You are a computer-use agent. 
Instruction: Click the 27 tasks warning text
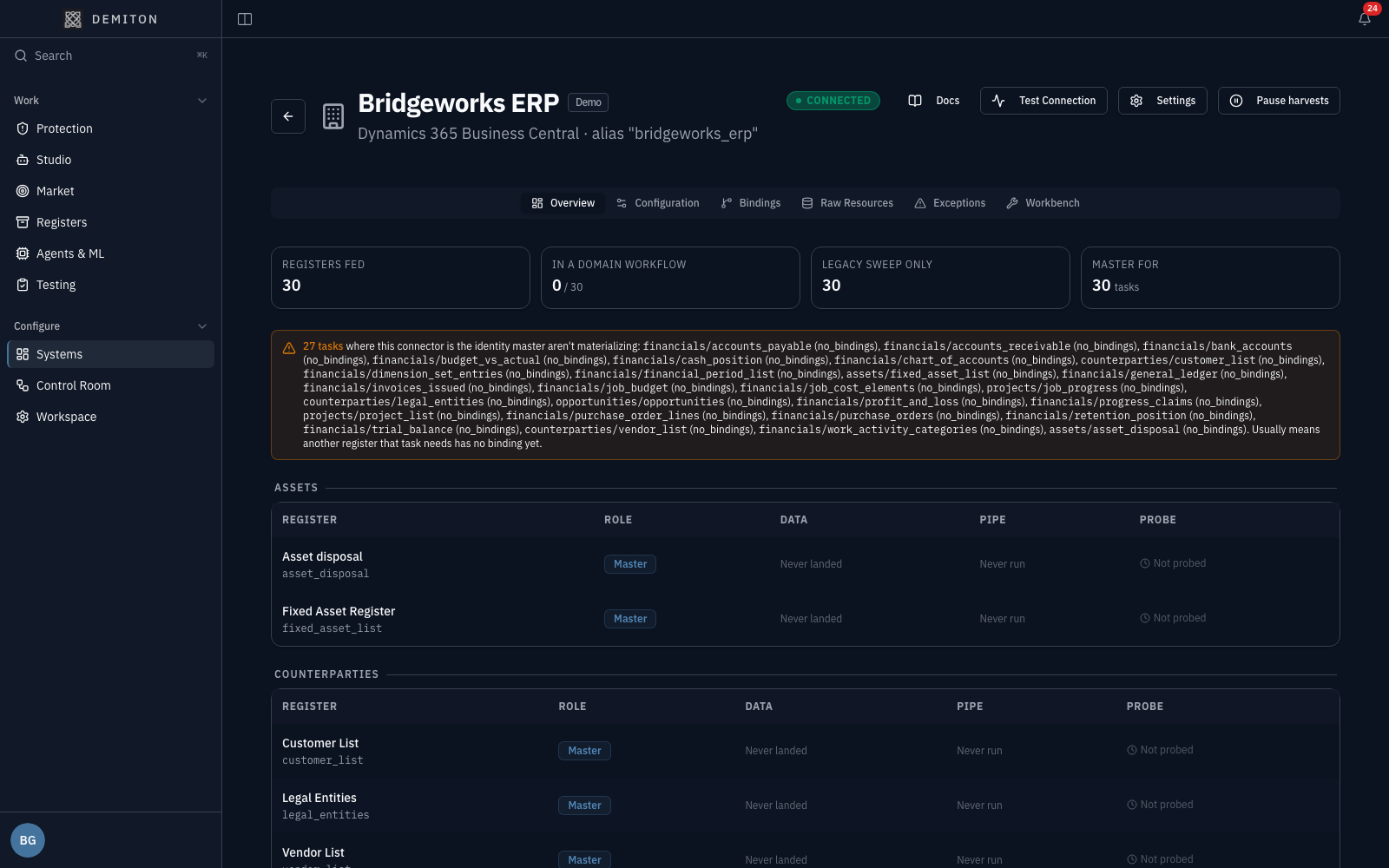coord(323,346)
